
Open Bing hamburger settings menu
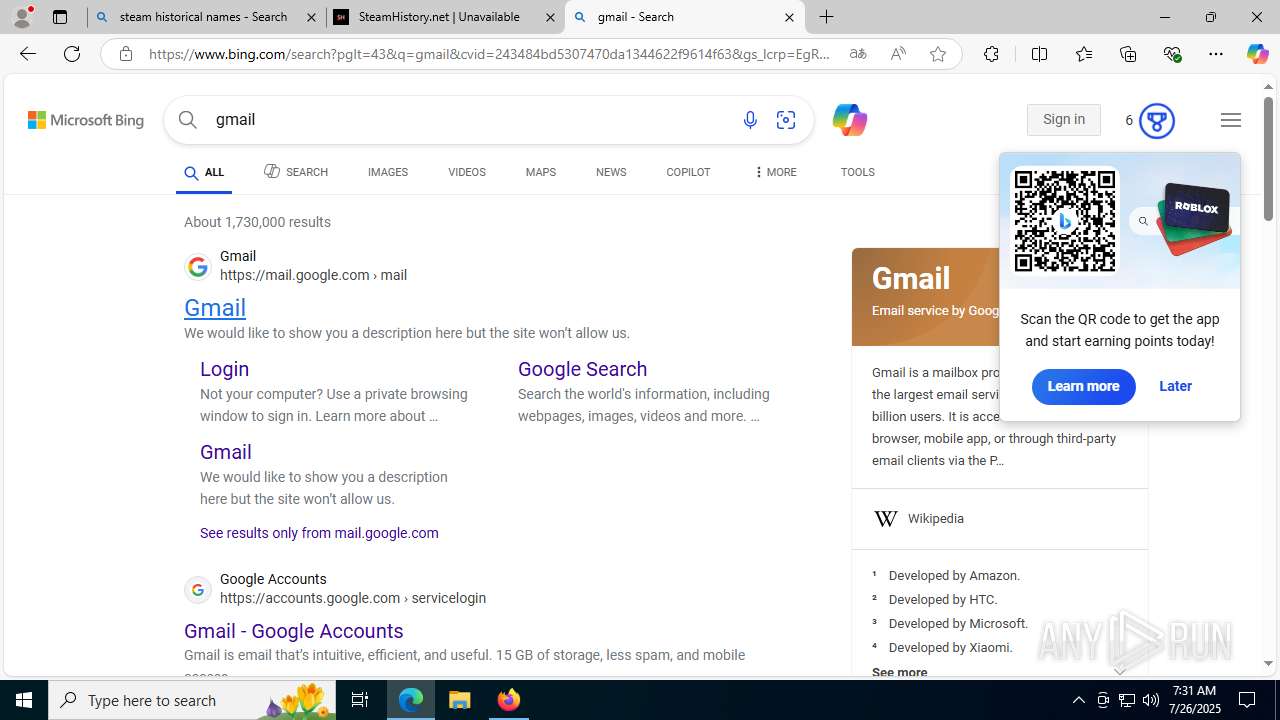[x=1231, y=120]
